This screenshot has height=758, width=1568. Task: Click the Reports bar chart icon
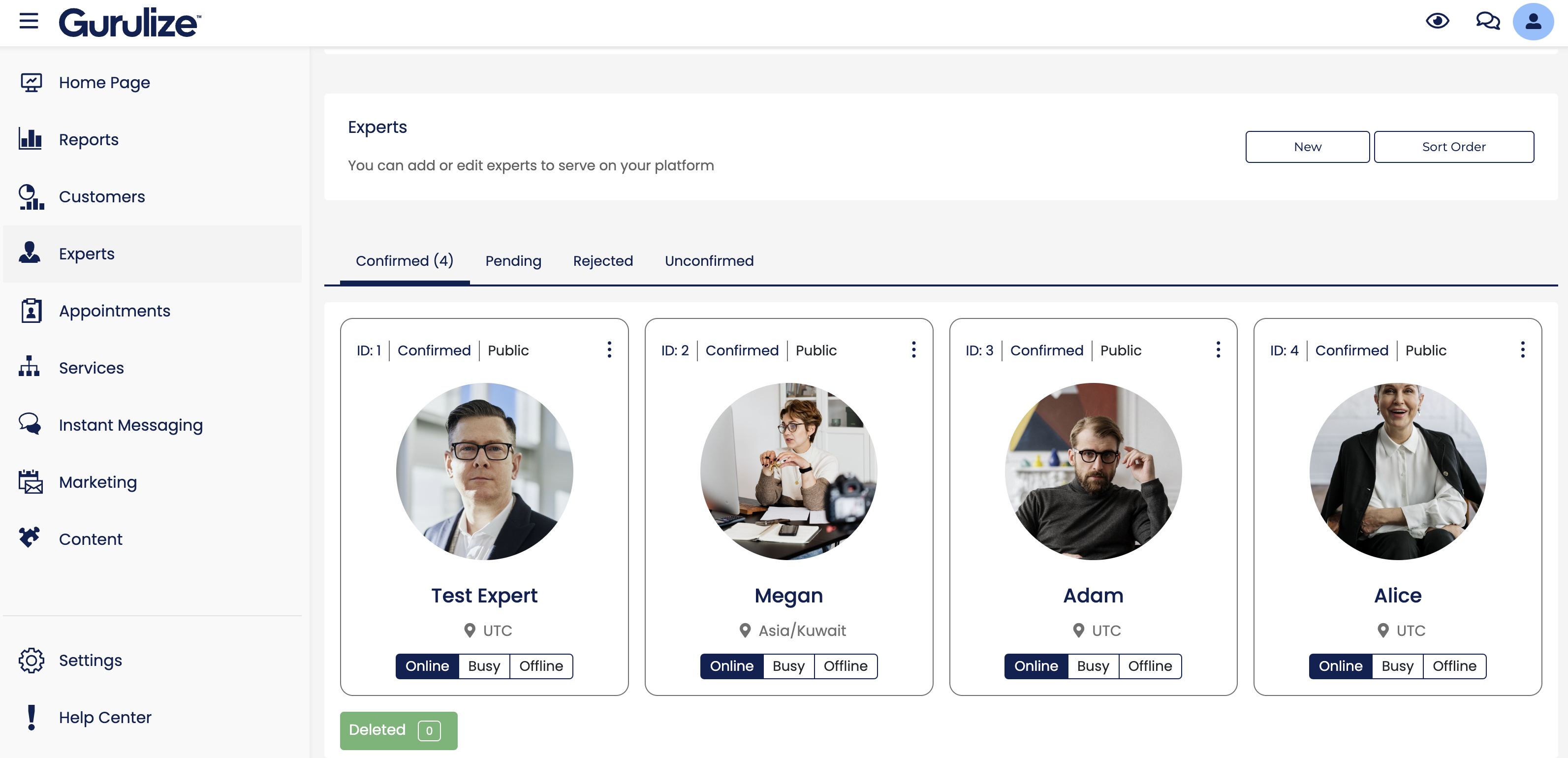click(x=31, y=139)
